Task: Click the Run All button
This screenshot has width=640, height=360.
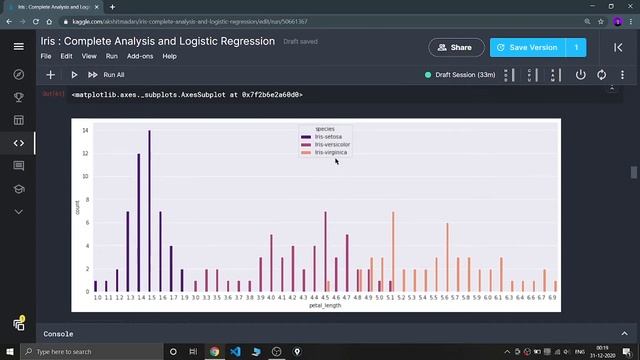Action: click(106, 75)
